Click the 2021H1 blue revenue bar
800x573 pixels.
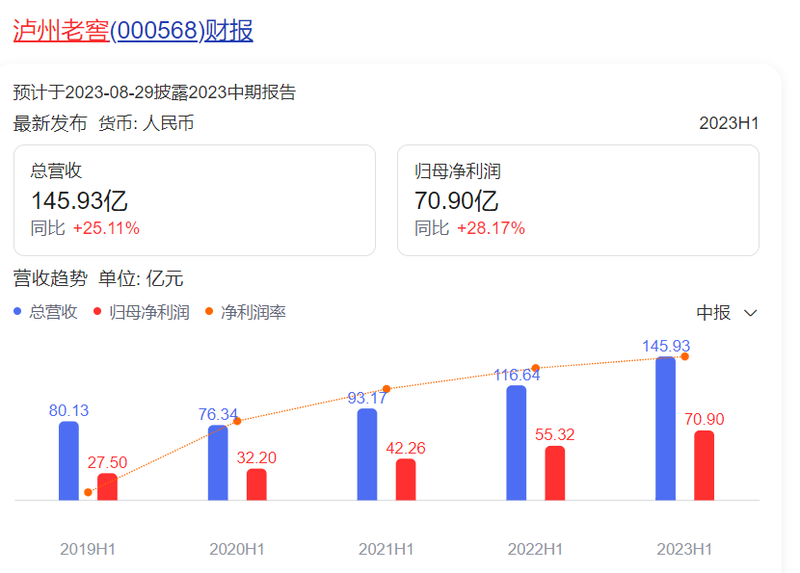(x=367, y=454)
